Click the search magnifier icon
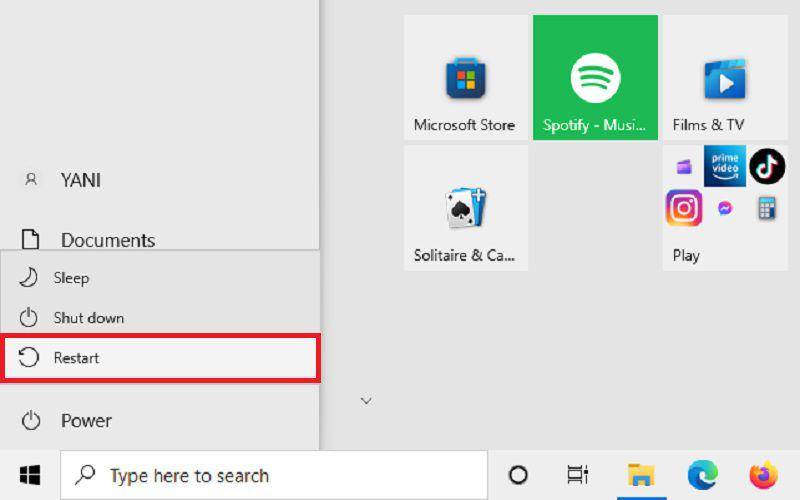Viewport: 800px width, 500px height. click(x=85, y=474)
